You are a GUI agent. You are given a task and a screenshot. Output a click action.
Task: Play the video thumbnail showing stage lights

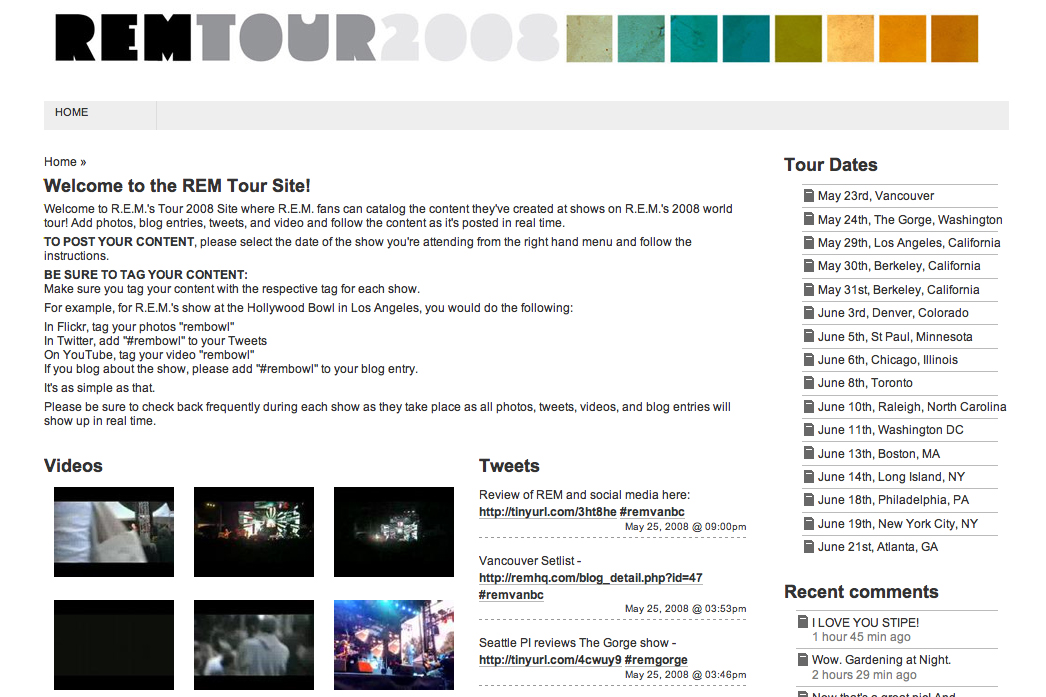pos(254,532)
